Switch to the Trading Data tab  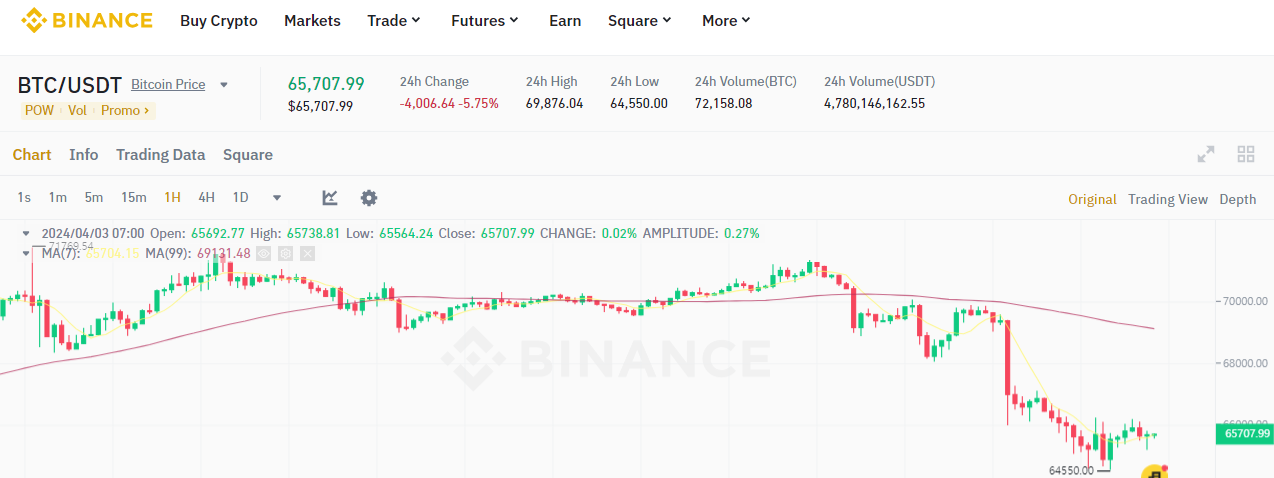(x=160, y=154)
